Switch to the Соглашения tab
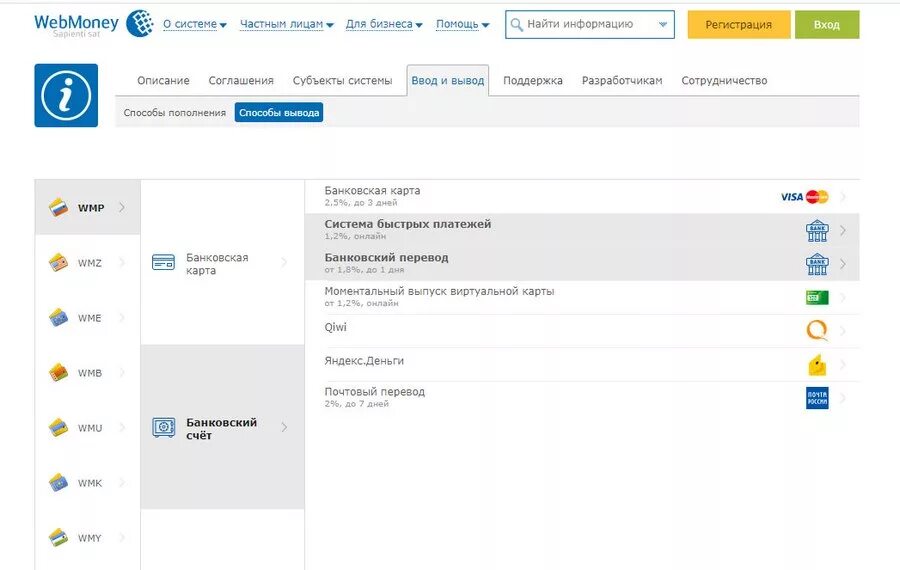 [x=241, y=80]
